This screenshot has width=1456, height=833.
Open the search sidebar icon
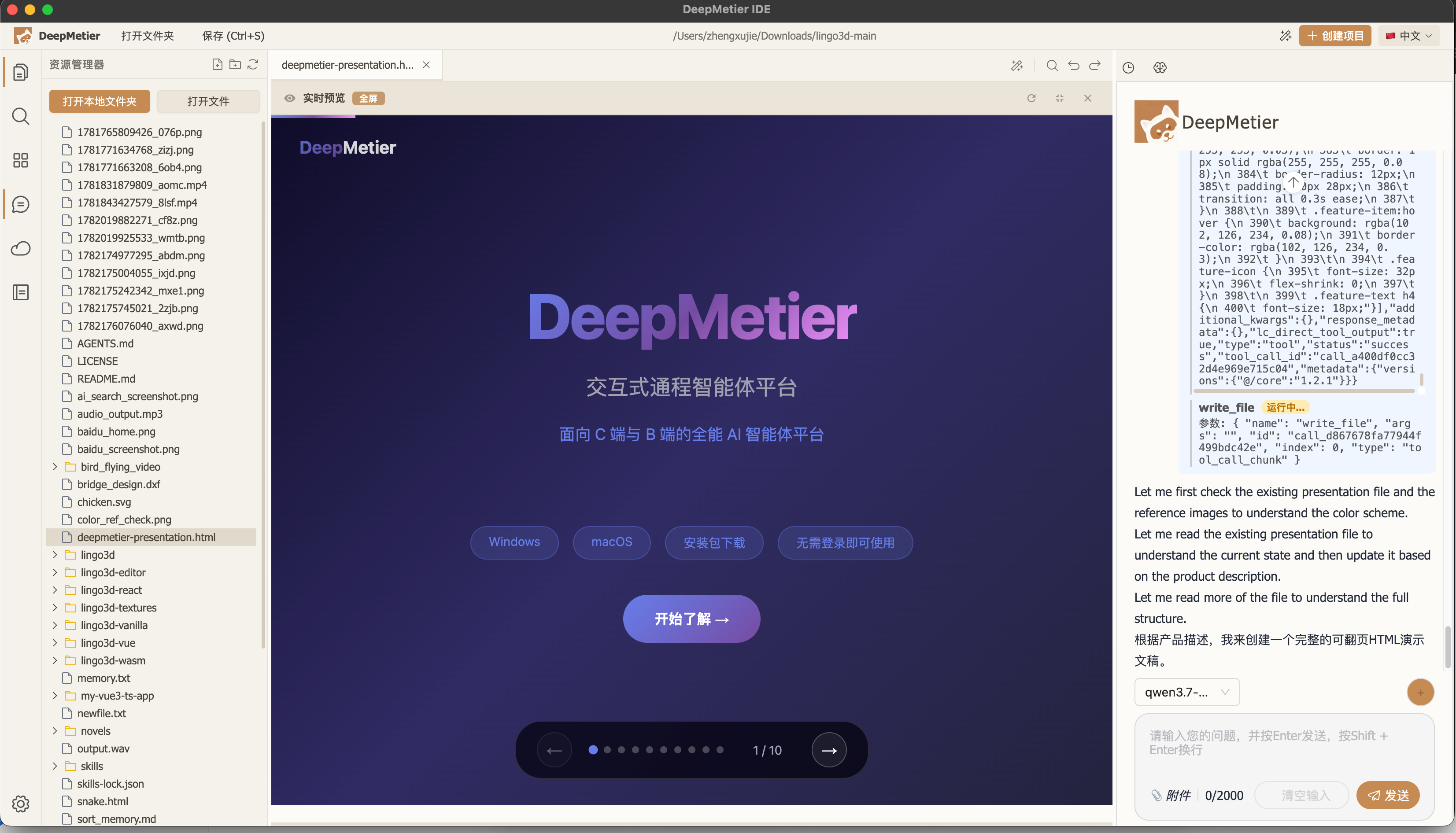[x=21, y=116]
